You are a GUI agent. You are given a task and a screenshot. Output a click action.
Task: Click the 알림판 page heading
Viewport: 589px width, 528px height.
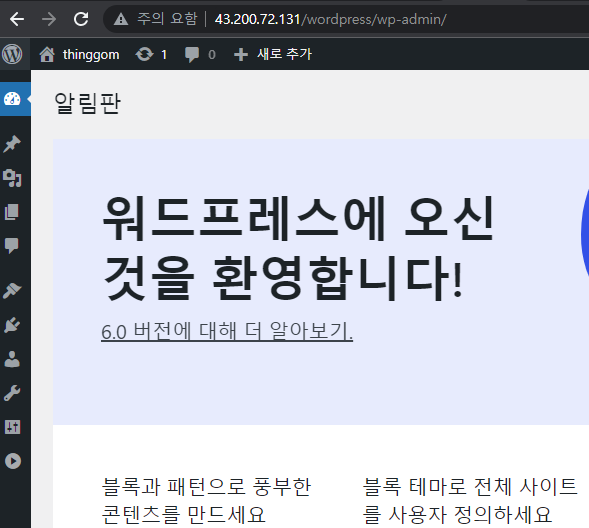tap(87, 103)
